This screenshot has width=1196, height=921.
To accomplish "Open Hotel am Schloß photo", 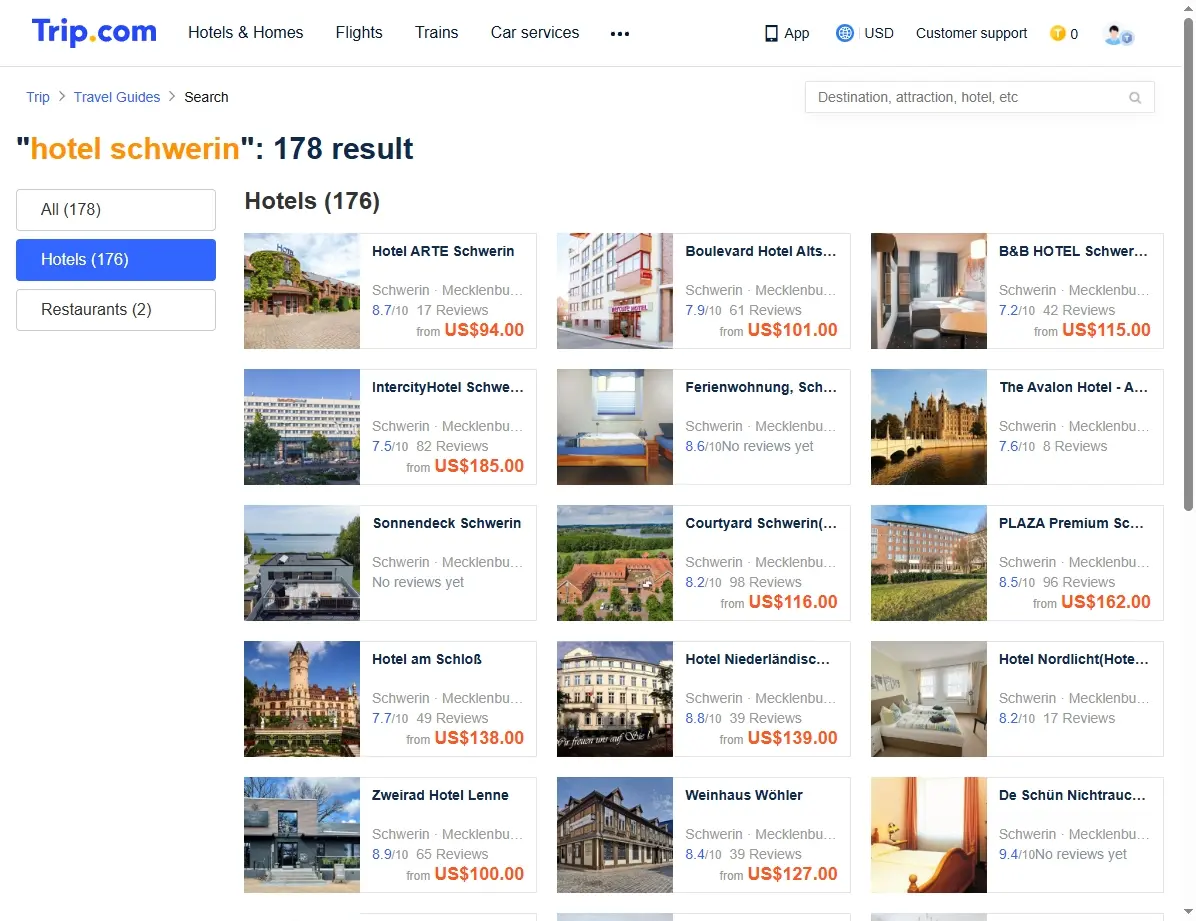I will pyautogui.click(x=302, y=698).
